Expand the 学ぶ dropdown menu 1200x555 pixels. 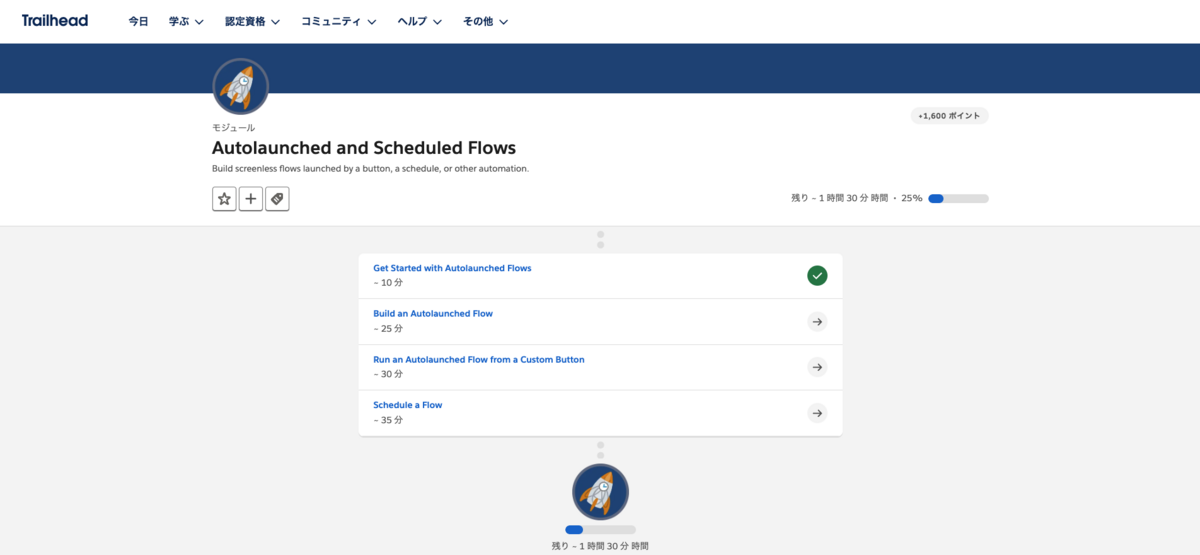(x=186, y=21)
